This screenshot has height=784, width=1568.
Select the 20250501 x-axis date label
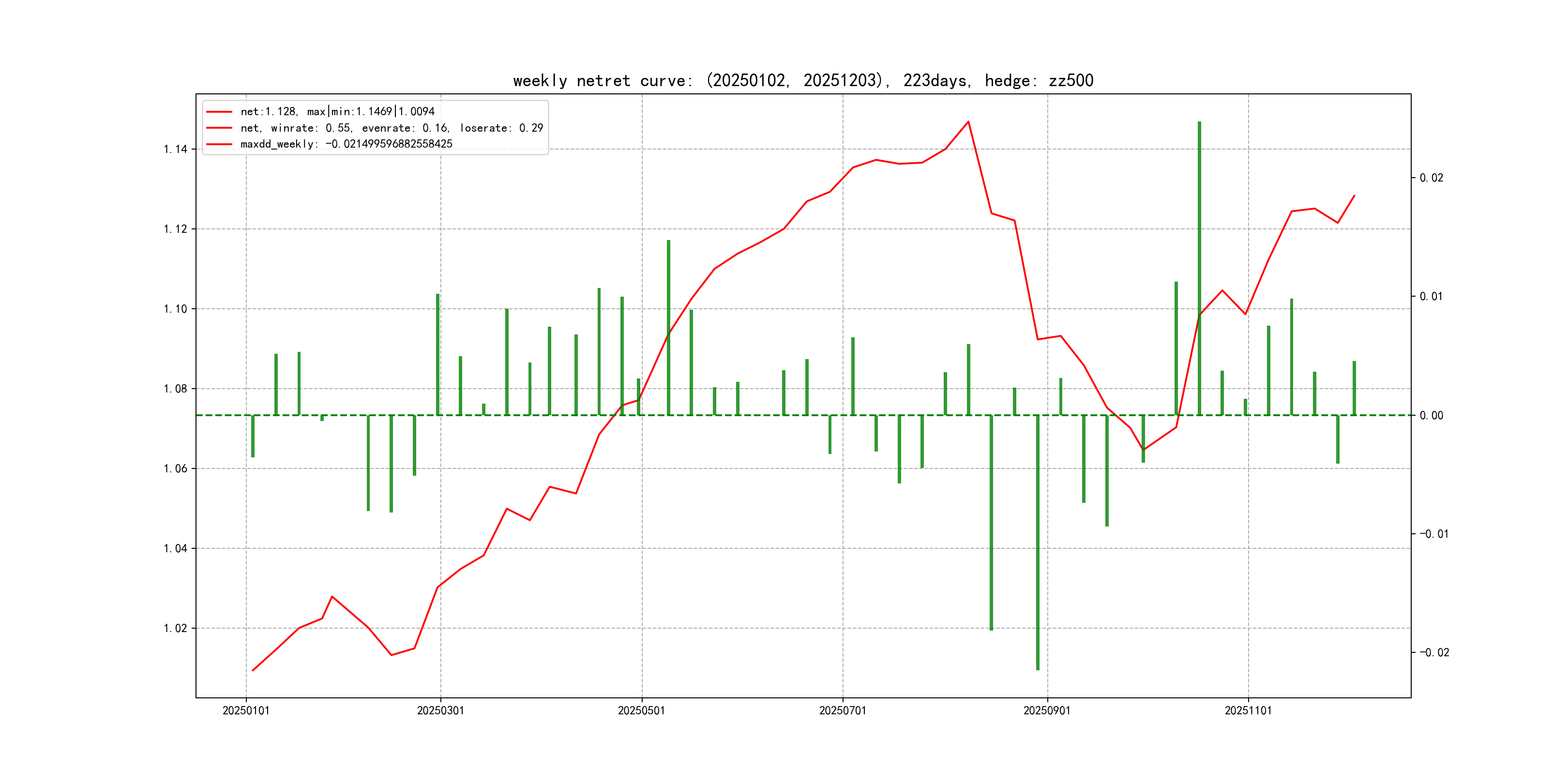(642, 710)
